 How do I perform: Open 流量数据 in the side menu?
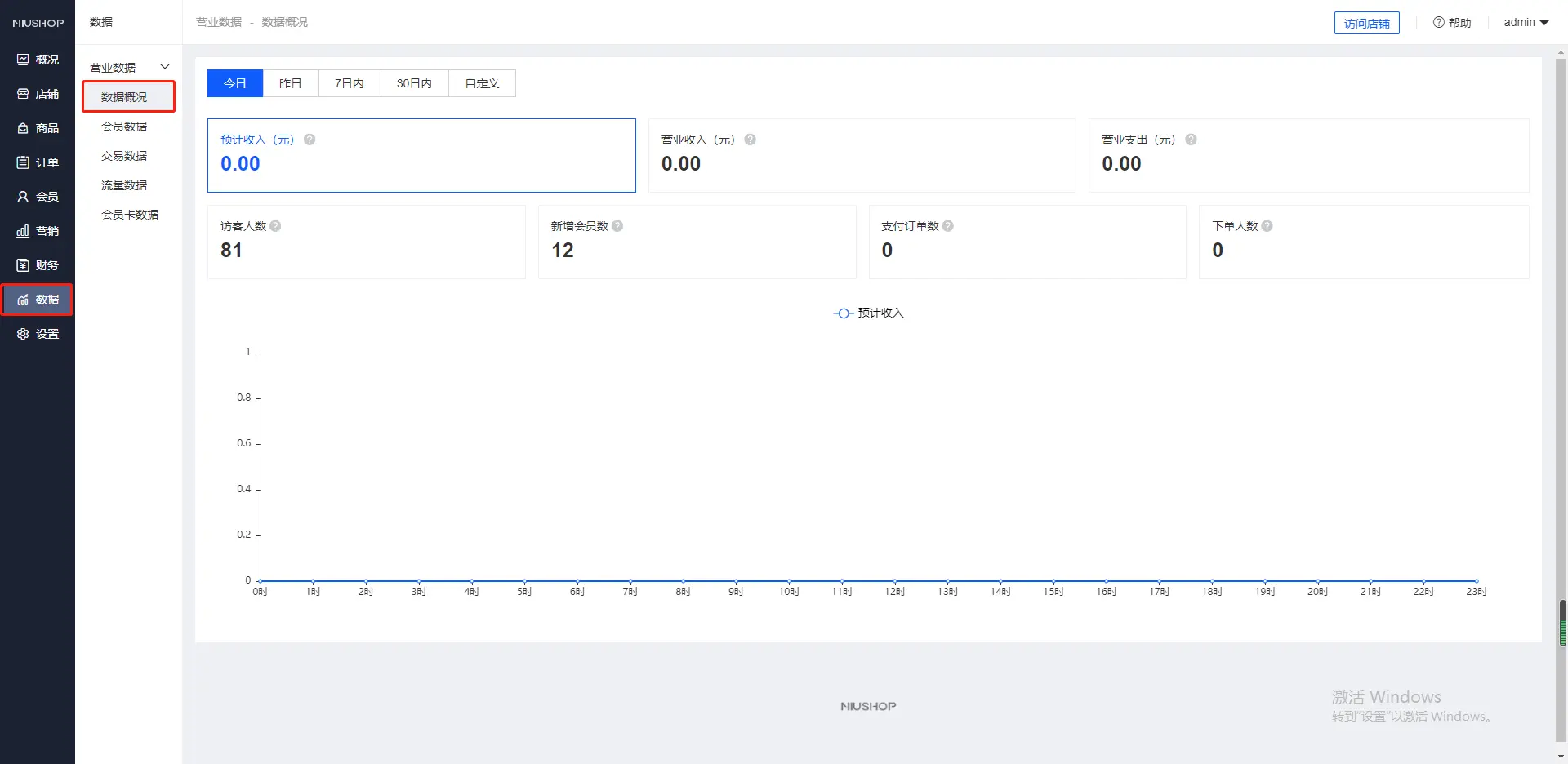point(124,185)
